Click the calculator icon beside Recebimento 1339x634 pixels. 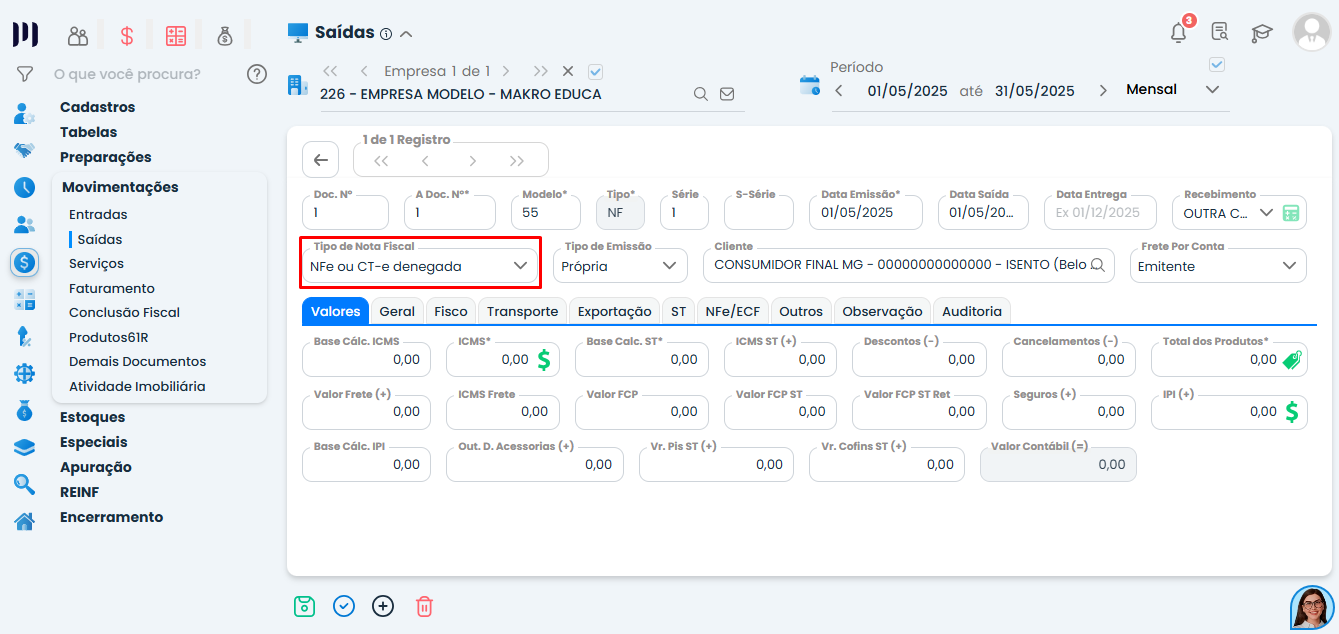[1291, 213]
